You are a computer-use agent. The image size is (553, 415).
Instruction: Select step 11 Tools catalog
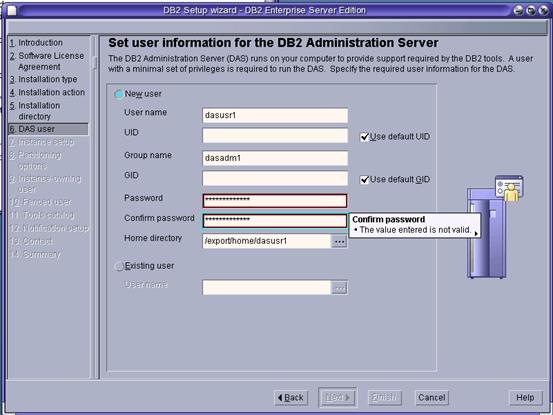pos(42,215)
